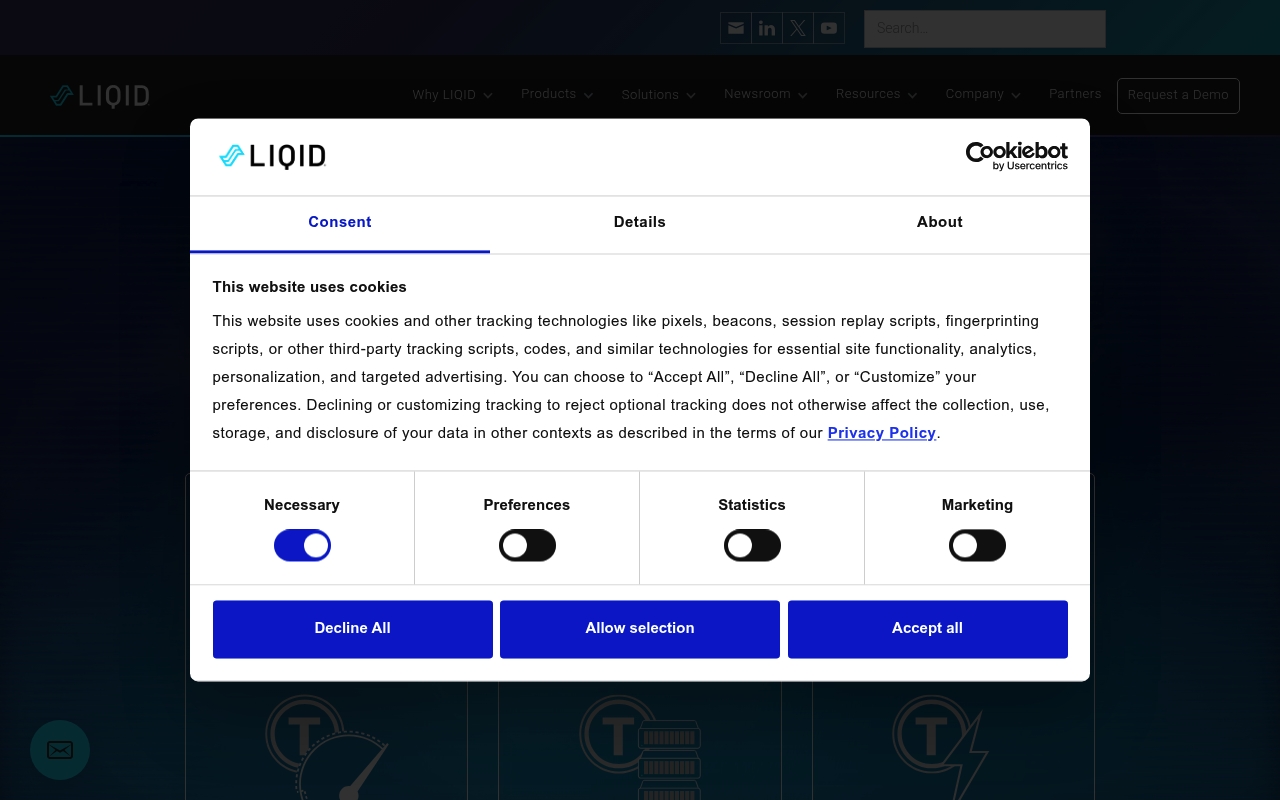Viewport: 1280px width, 800px height.
Task: Click the Necessary category label
Action: tap(302, 505)
